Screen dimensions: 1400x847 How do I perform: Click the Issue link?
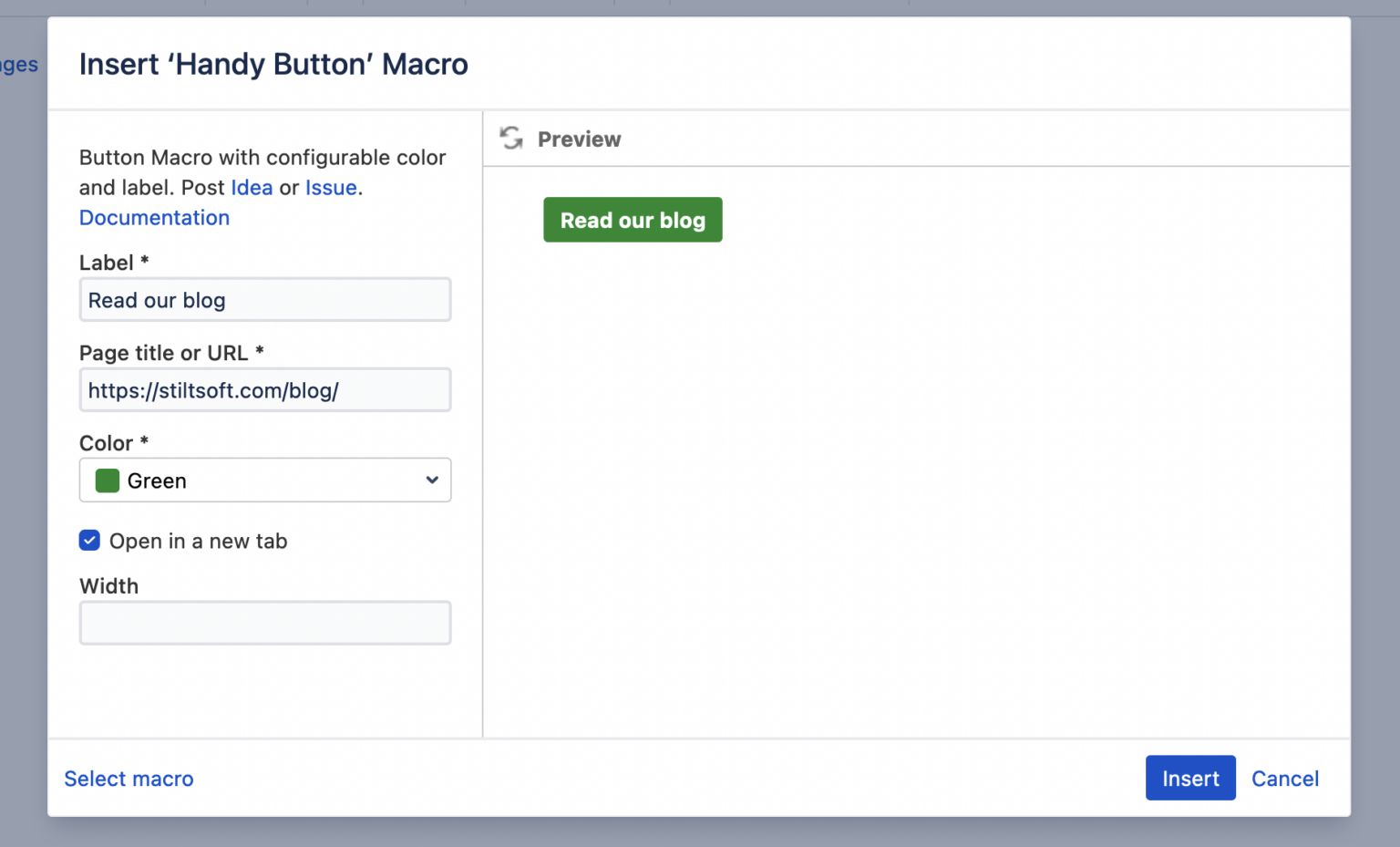coord(330,187)
